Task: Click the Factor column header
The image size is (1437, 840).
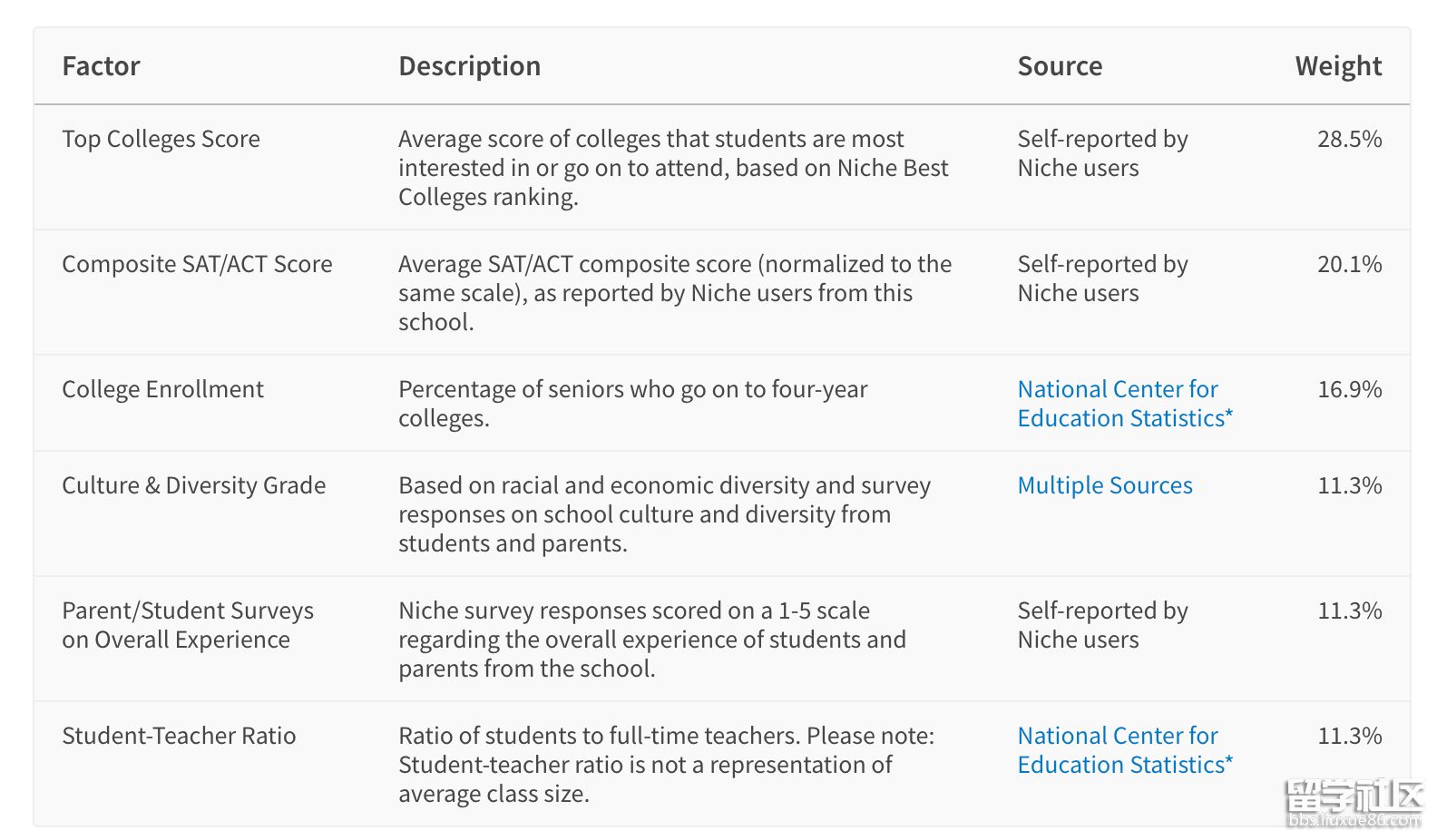Action: point(101,66)
